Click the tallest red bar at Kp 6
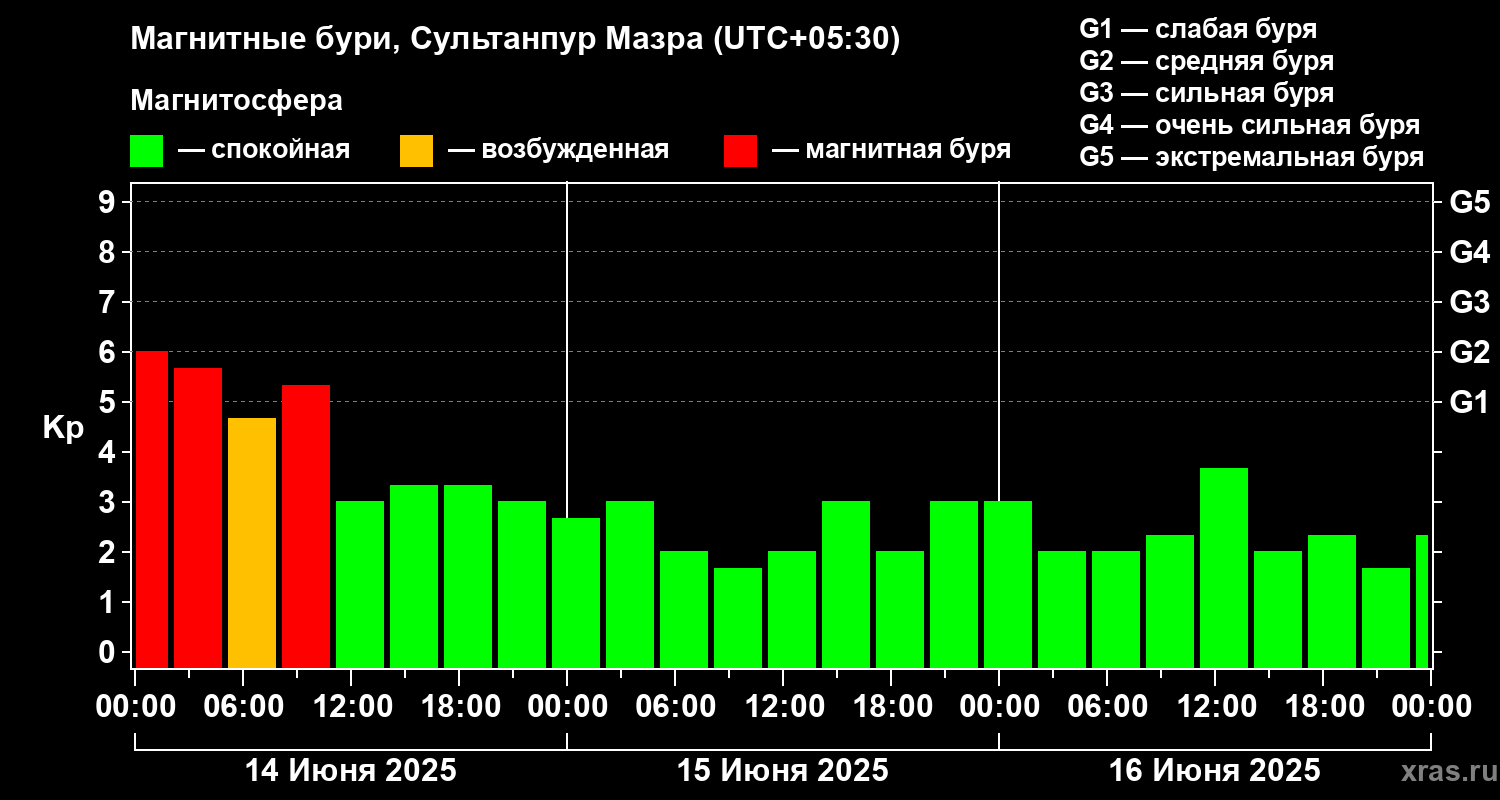Viewport: 1500px width, 800px height. pos(151,510)
